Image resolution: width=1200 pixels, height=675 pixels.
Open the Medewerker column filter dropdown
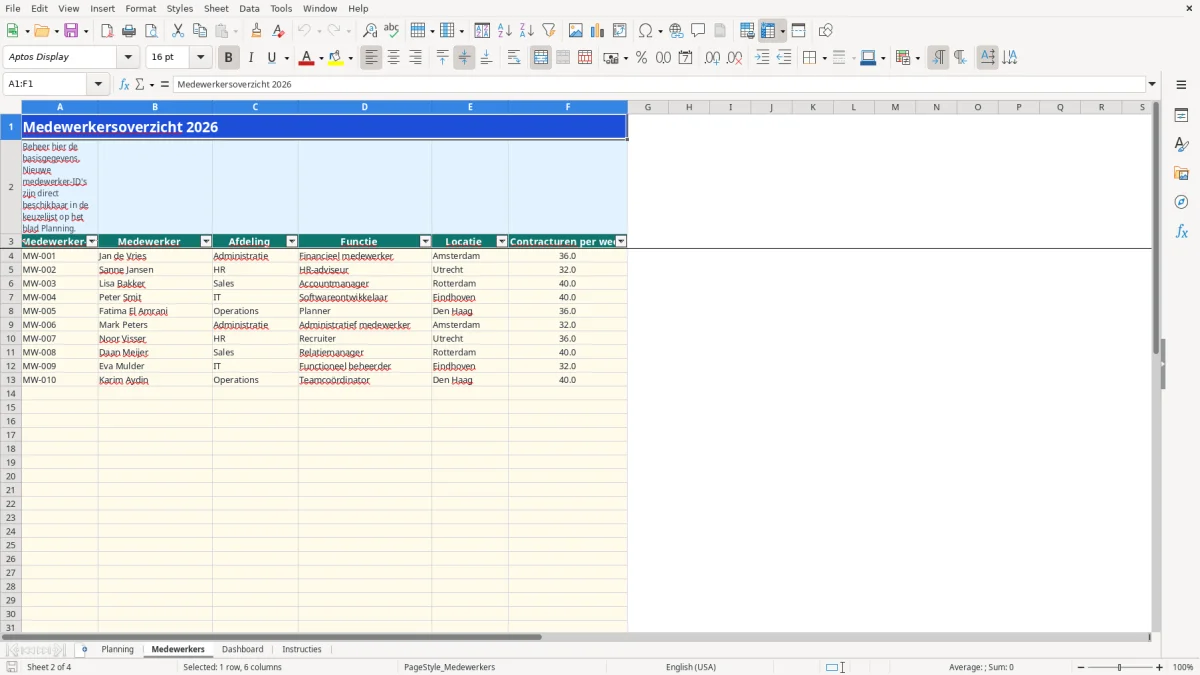(x=207, y=241)
